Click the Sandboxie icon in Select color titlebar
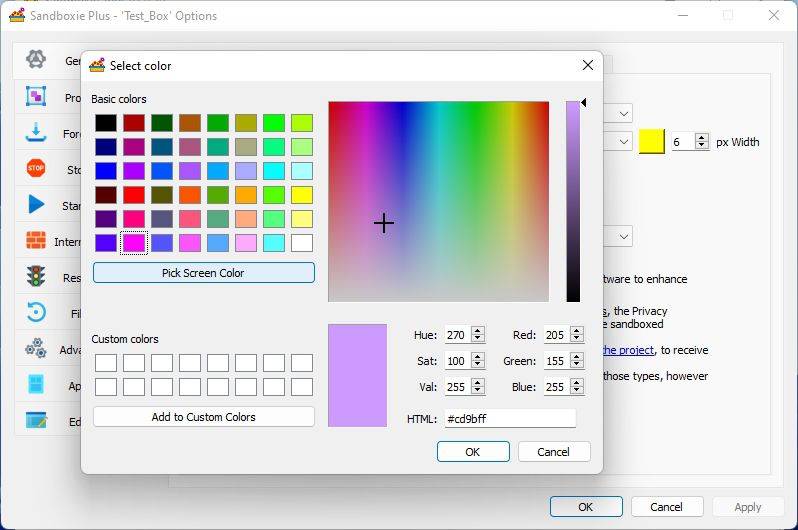This screenshot has height=530, width=798. point(97,65)
